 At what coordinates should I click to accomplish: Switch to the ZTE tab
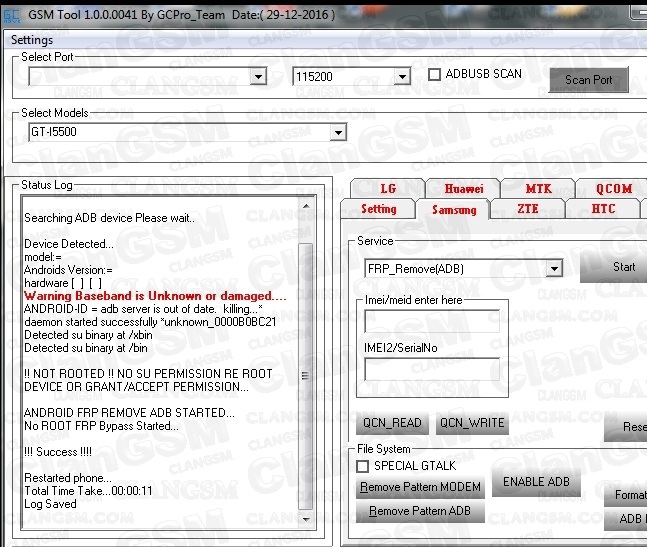[x=528, y=209]
